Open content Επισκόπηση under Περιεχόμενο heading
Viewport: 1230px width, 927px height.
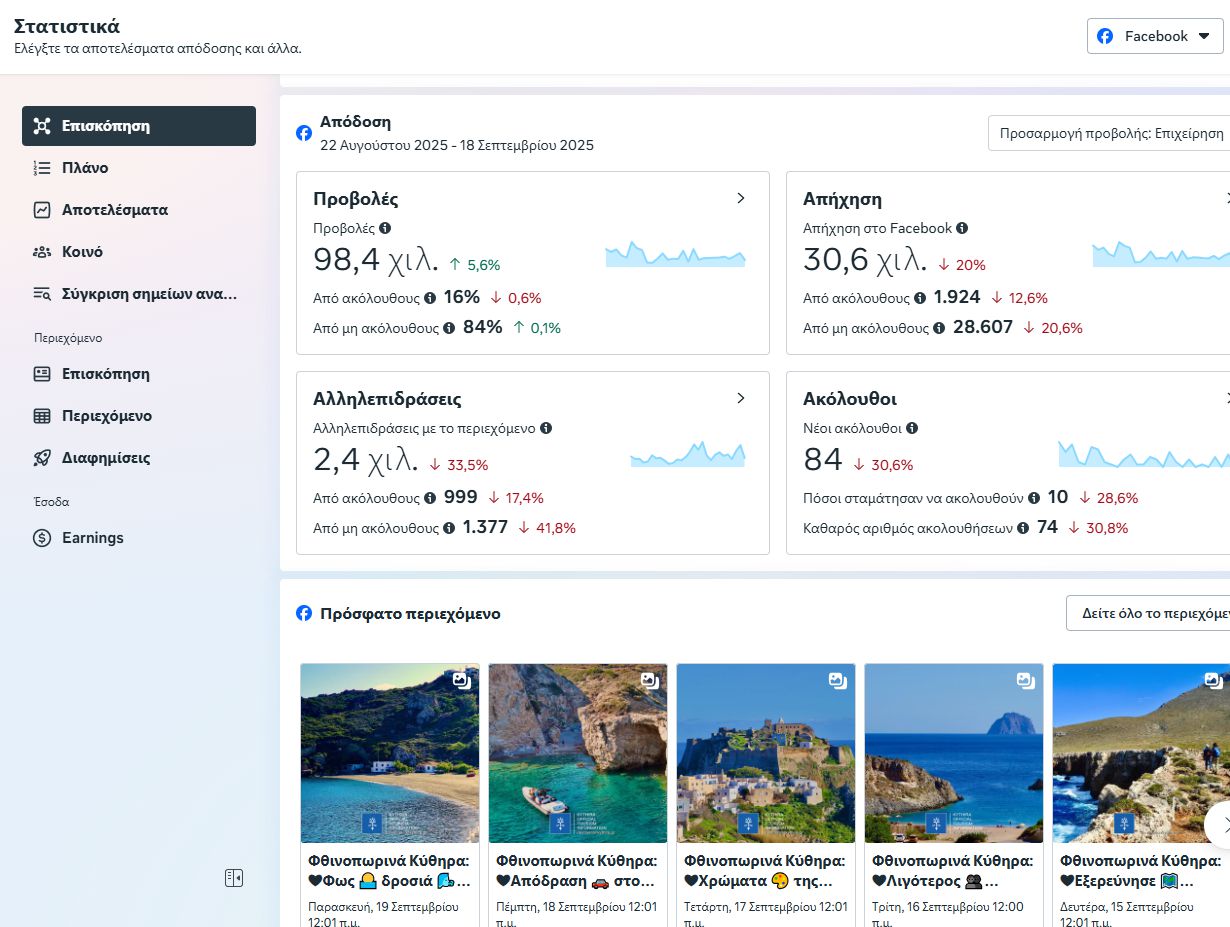tap(139, 374)
